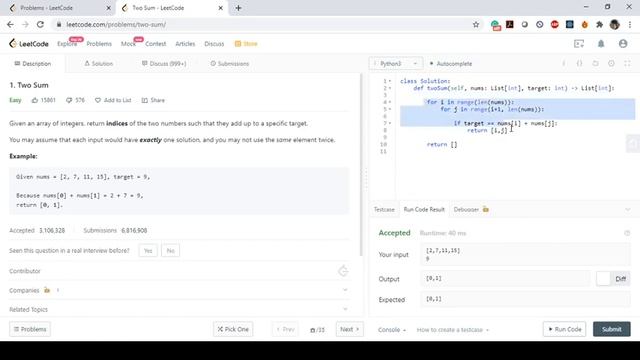Open the Mock nav link
Viewport: 640px width, 360px height.
click(128, 44)
